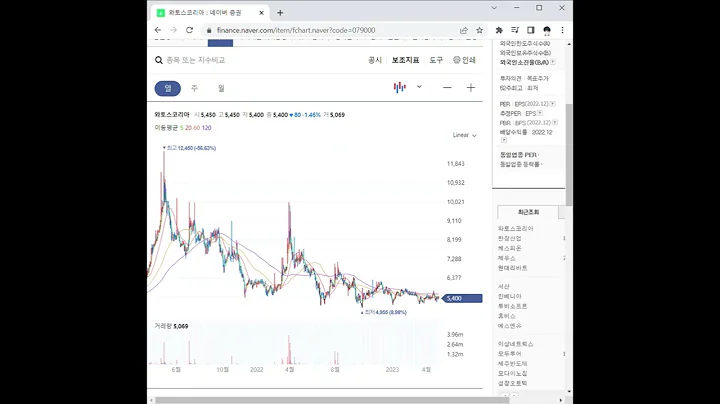
Task: Open 현대리바트 in recent list
Action: 512,268
